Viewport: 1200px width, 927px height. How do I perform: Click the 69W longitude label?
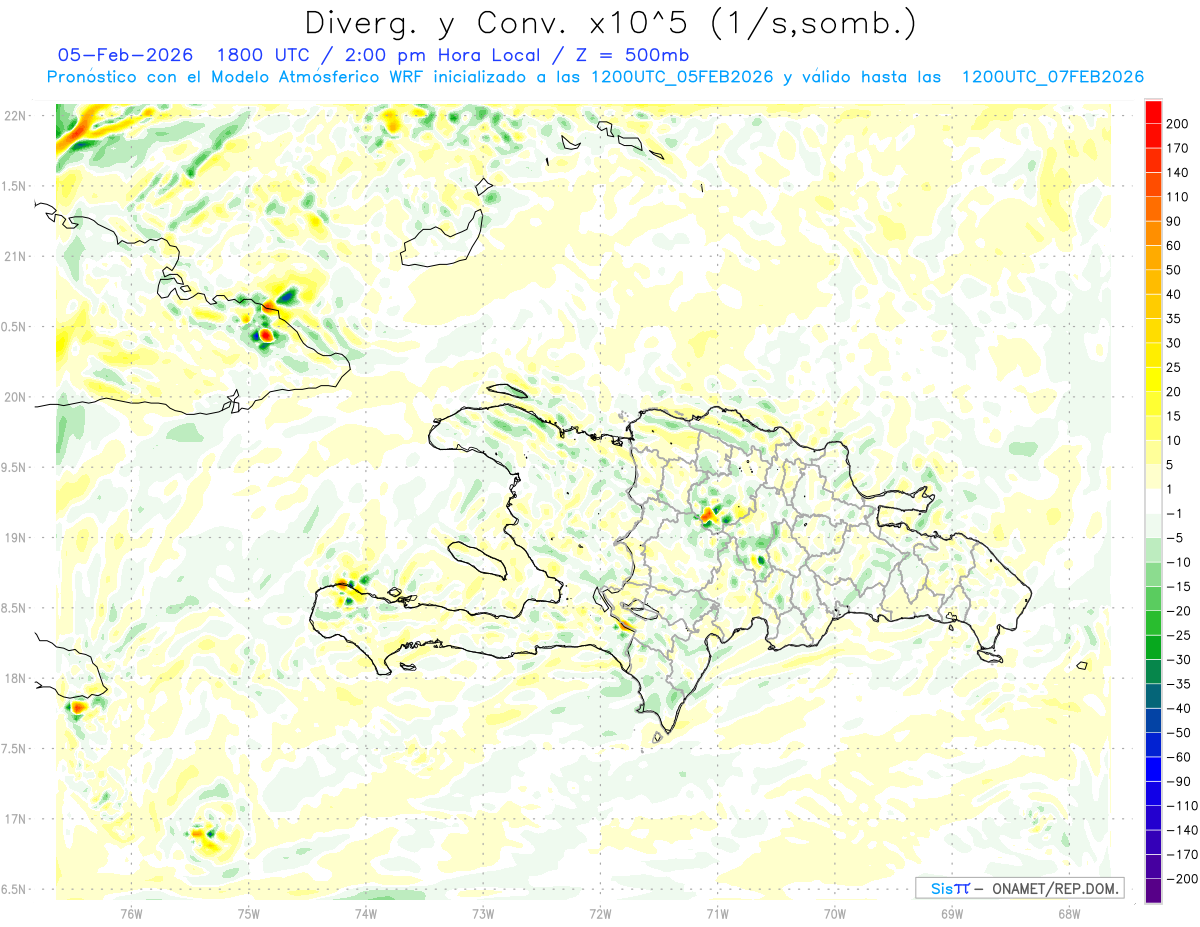(952, 913)
